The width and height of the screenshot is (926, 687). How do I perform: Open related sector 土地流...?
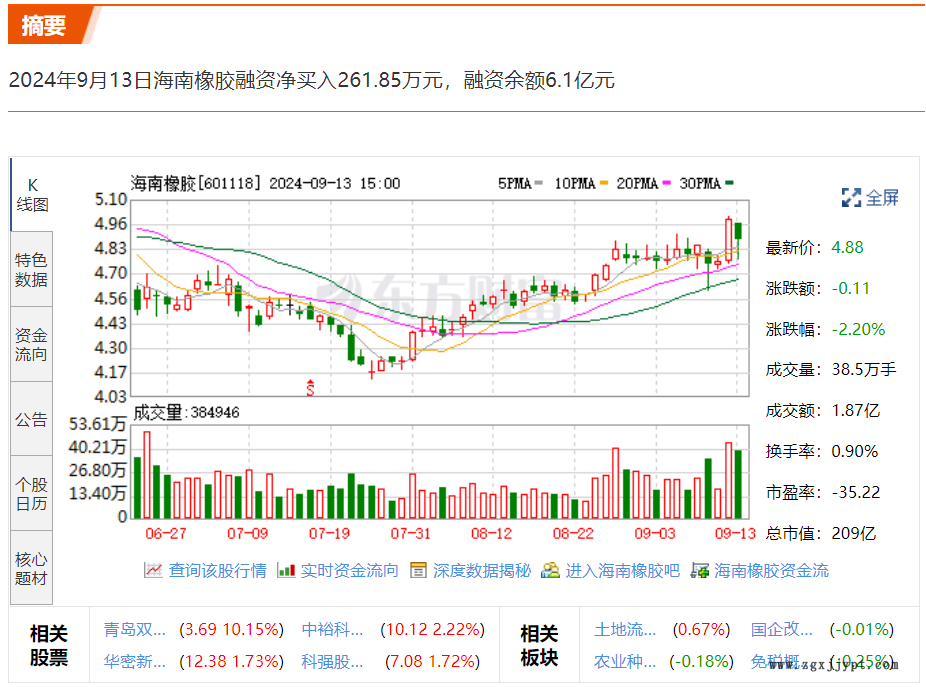point(625,630)
